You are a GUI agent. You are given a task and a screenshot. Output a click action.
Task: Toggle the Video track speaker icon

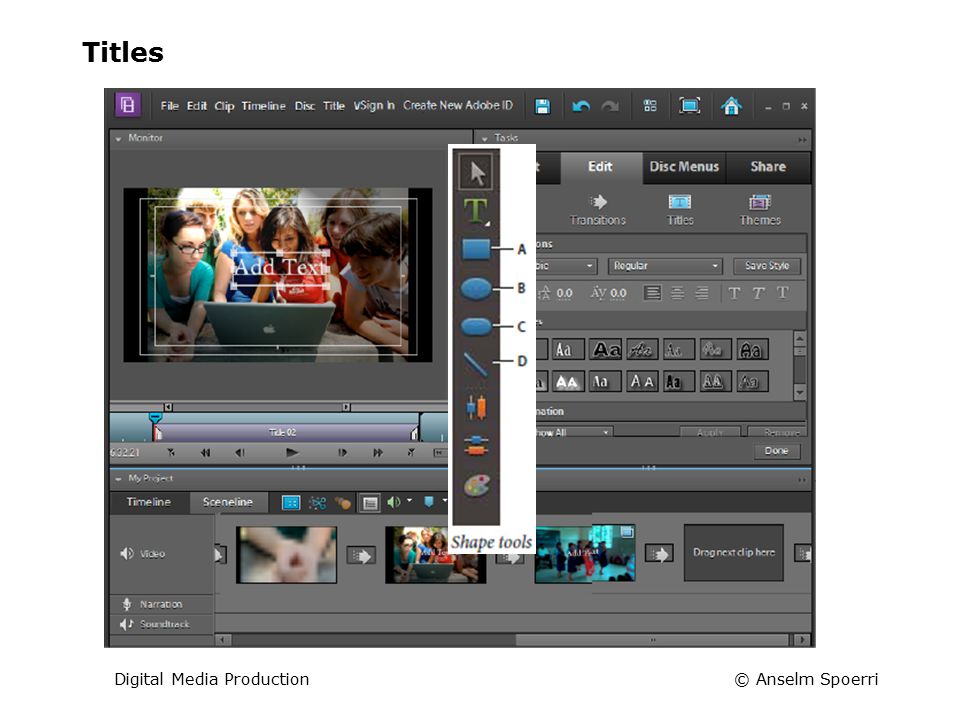click(x=127, y=554)
